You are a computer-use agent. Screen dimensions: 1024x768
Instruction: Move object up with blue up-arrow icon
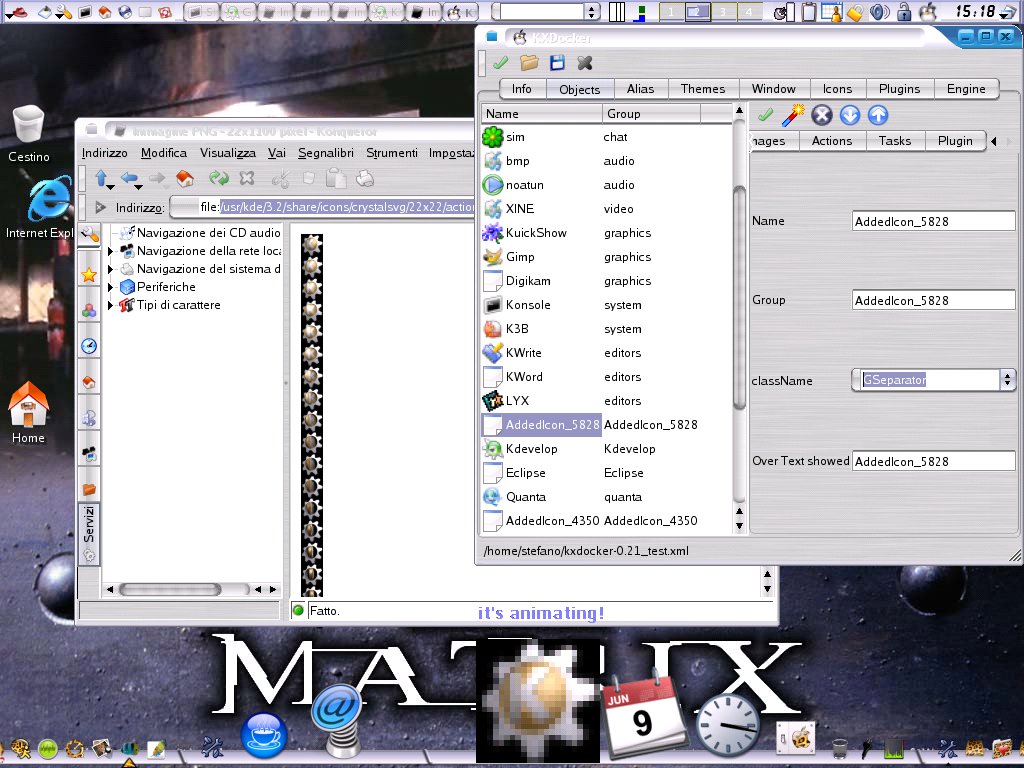click(x=878, y=116)
